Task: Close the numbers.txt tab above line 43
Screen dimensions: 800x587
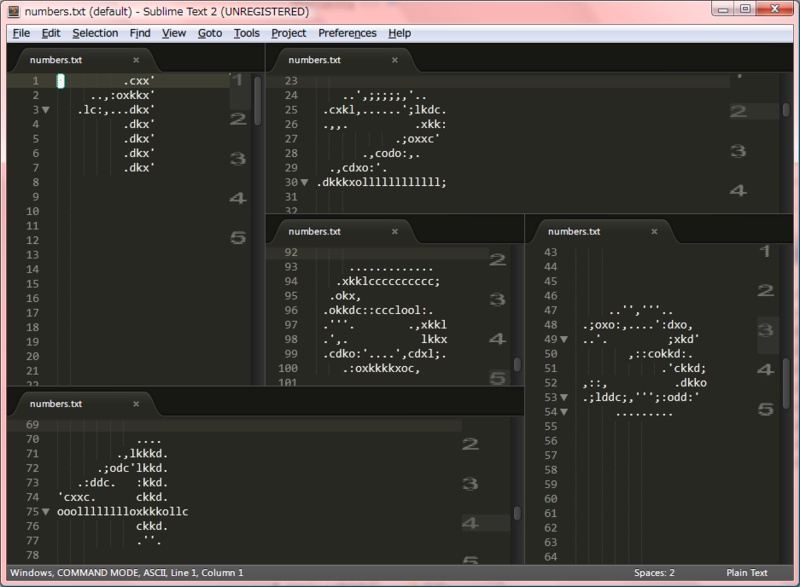Action: click(x=655, y=232)
